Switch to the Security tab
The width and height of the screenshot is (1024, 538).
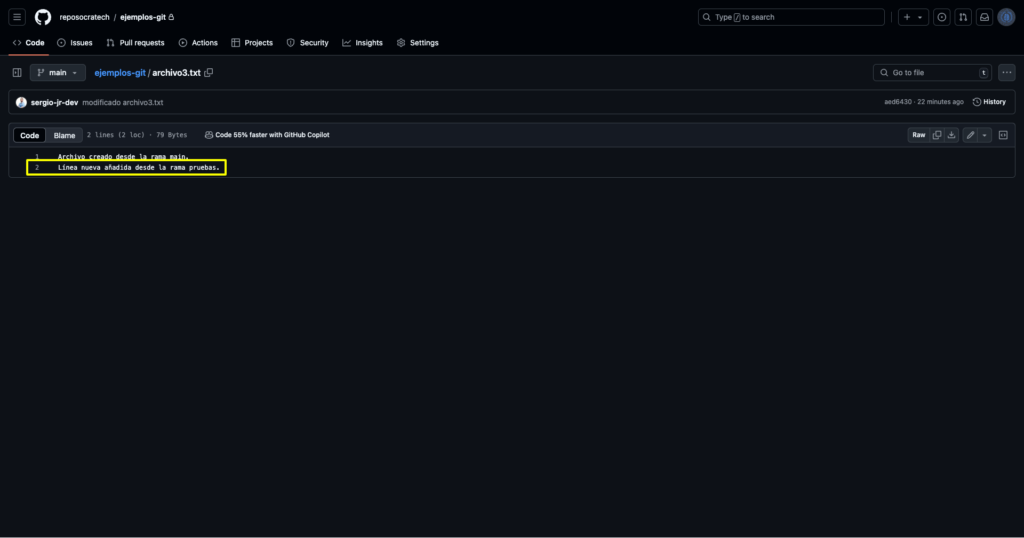pos(308,42)
